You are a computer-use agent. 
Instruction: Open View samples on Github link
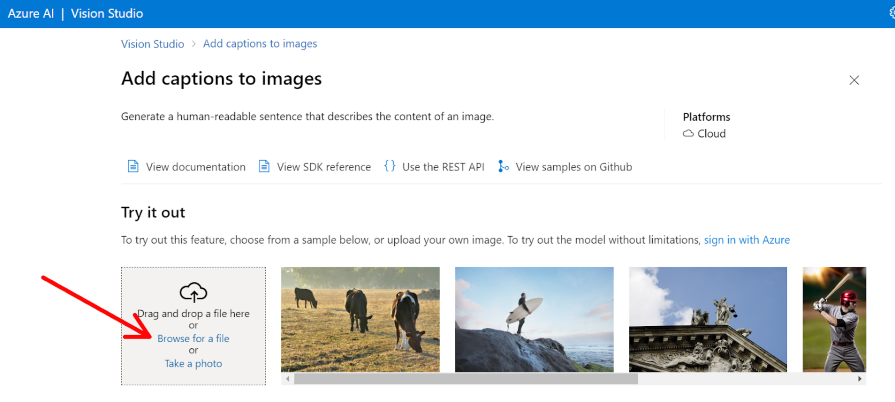point(573,167)
